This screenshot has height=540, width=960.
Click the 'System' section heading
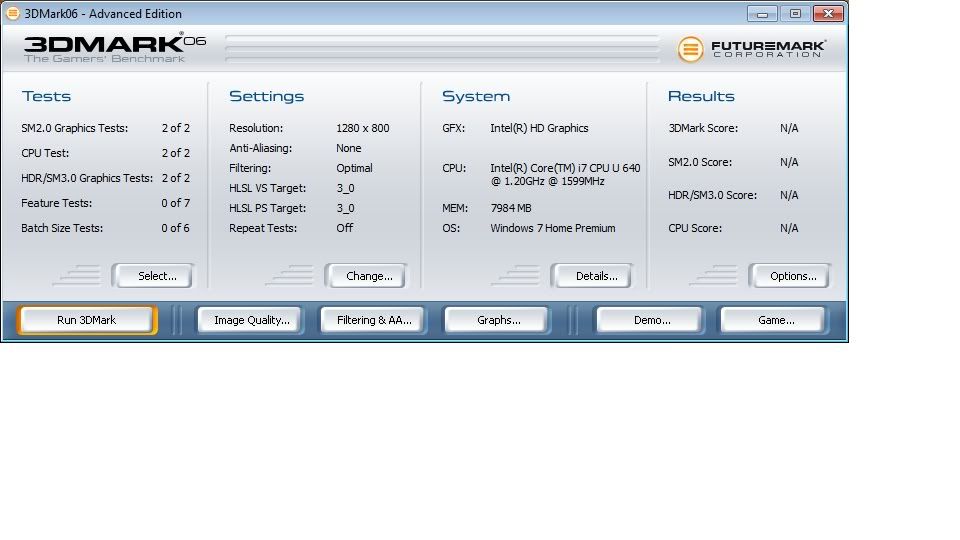[x=476, y=96]
